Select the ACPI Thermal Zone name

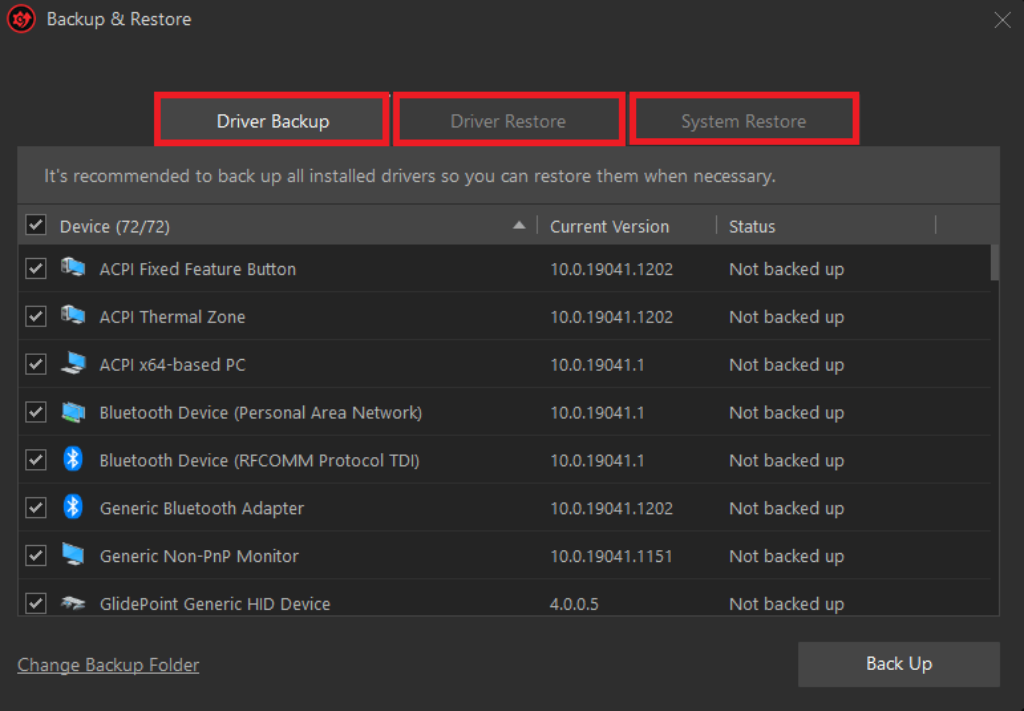(172, 317)
